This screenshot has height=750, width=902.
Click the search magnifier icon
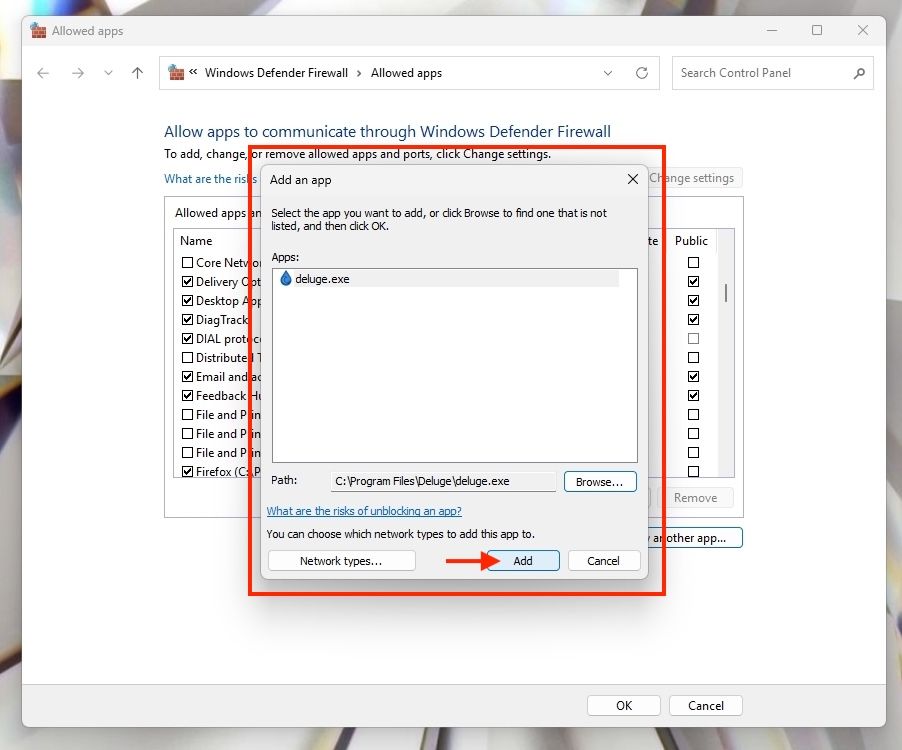858,73
